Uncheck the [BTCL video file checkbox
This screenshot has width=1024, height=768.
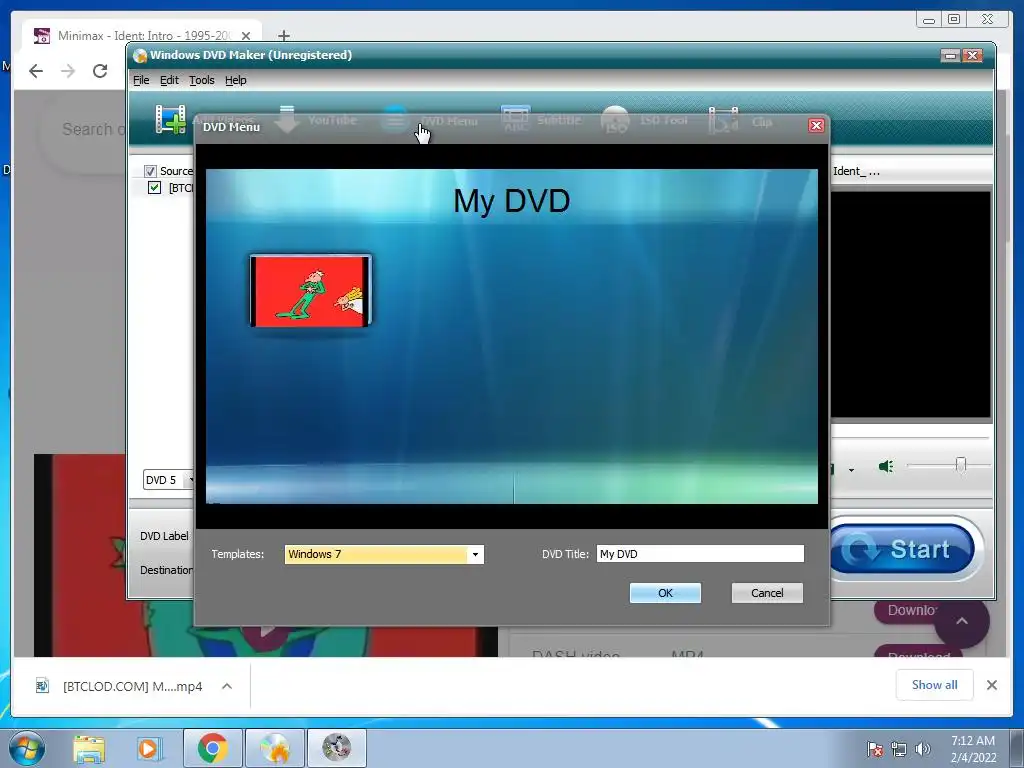tap(154, 188)
